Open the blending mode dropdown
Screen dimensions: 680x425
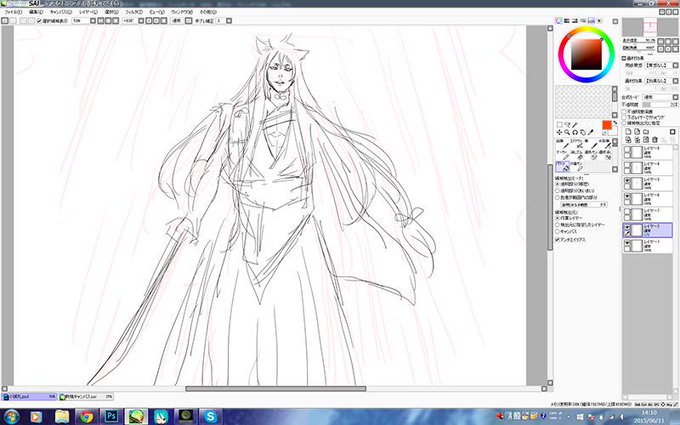(x=675, y=97)
